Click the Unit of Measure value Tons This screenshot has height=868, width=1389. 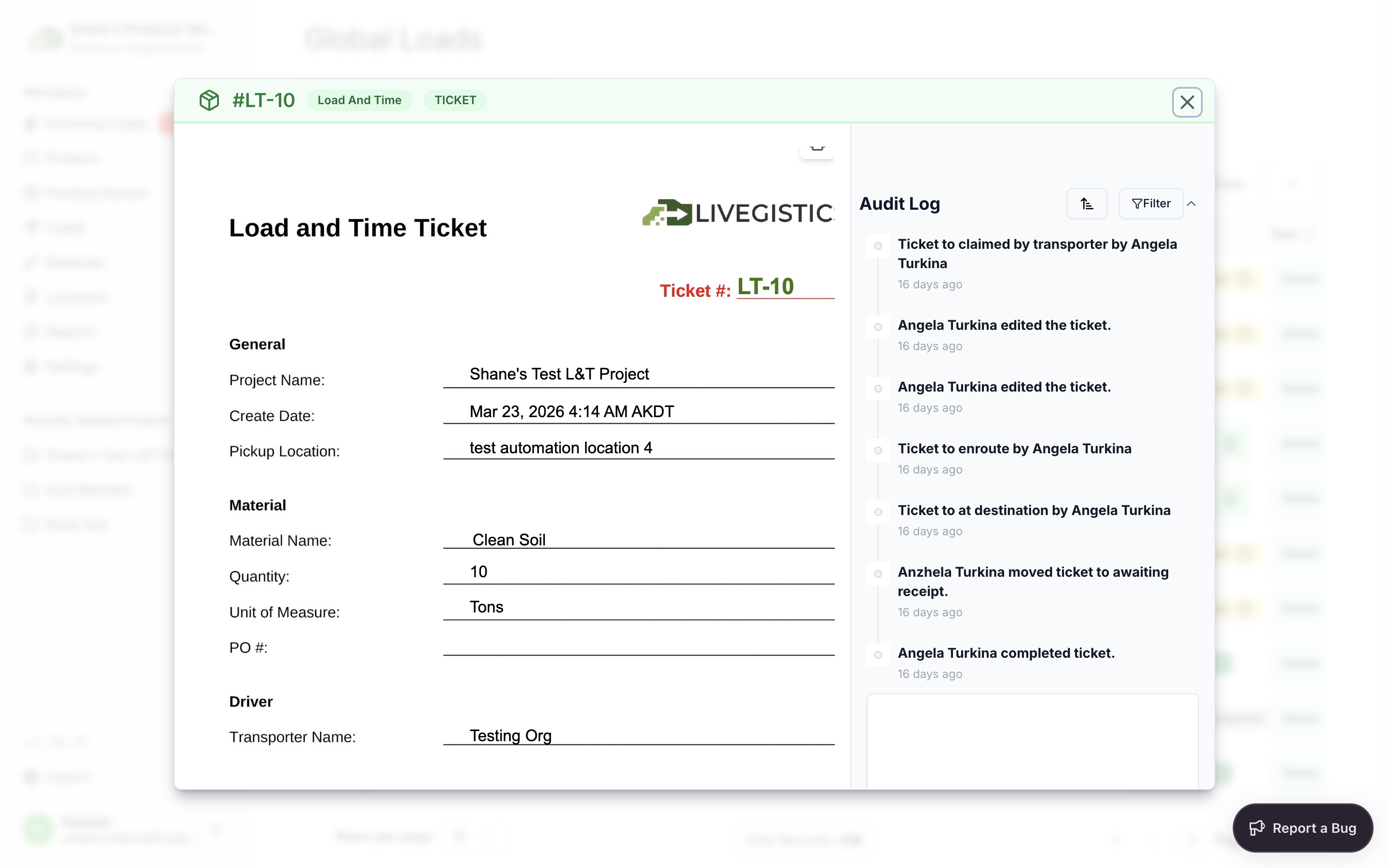coord(486,608)
